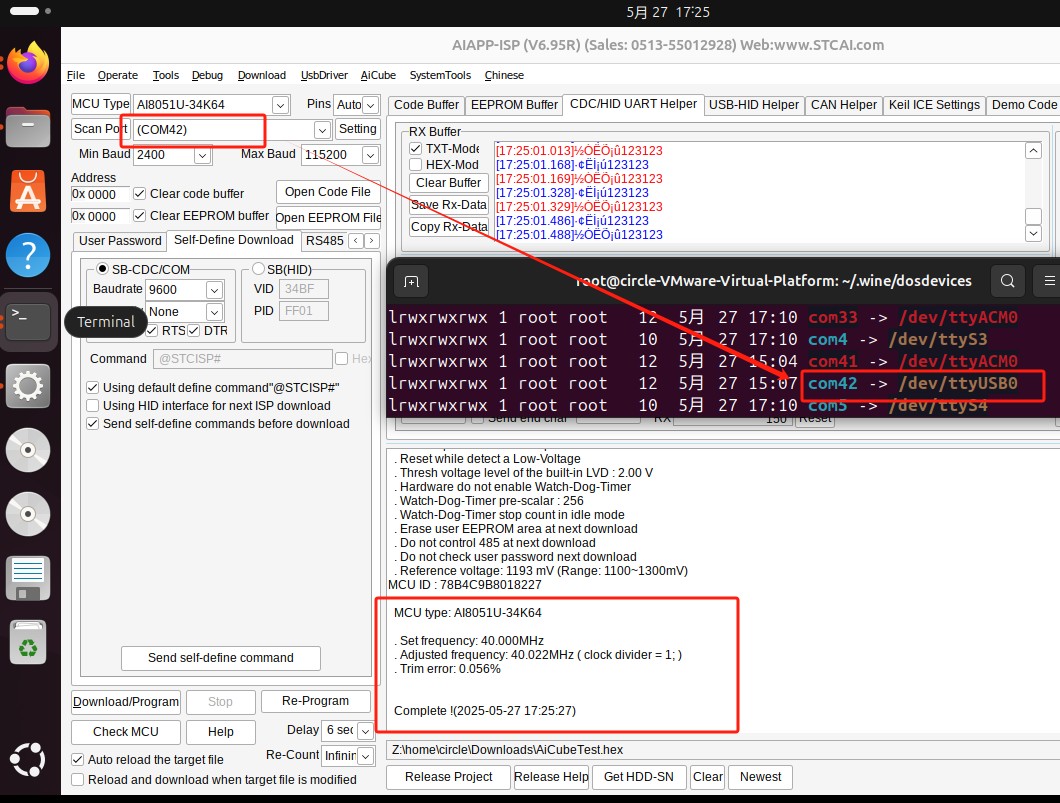
Task: Click the search icon in the Terminal header
Action: point(1007,281)
